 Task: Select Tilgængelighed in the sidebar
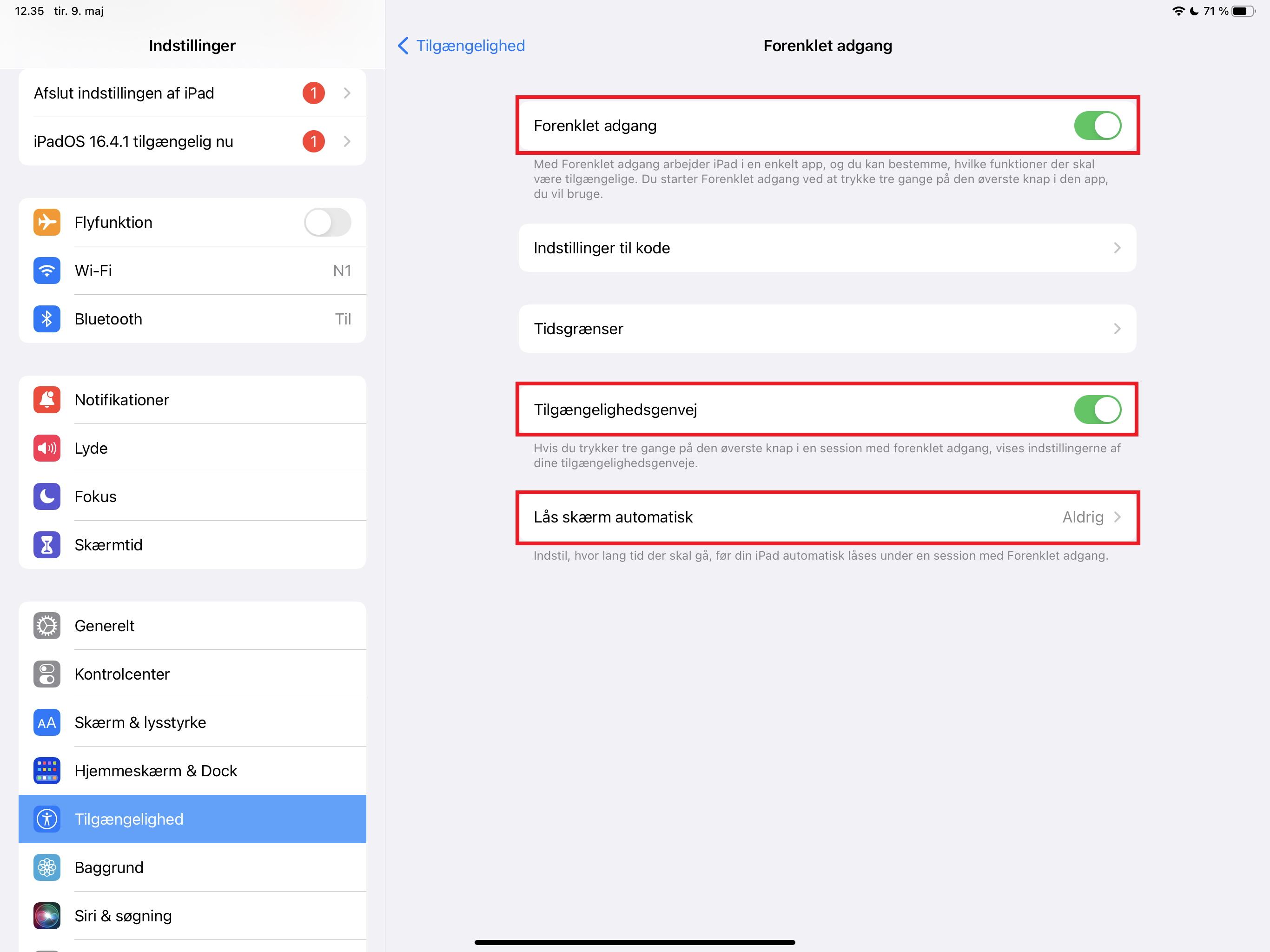pyautogui.click(x=192, y=819)
